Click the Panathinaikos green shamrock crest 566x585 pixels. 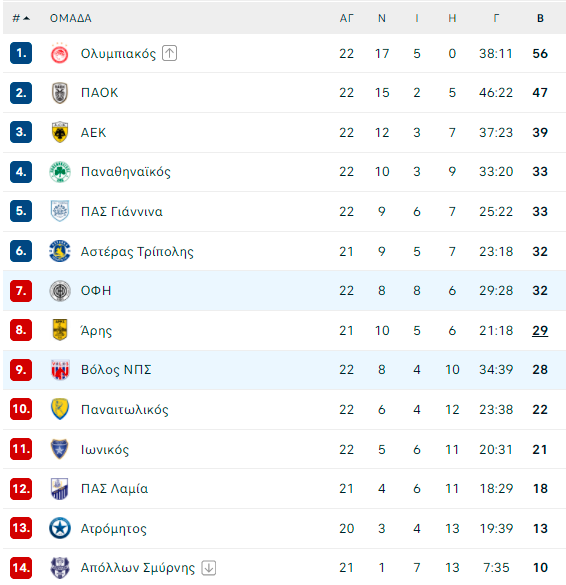(x=60, y=172)
